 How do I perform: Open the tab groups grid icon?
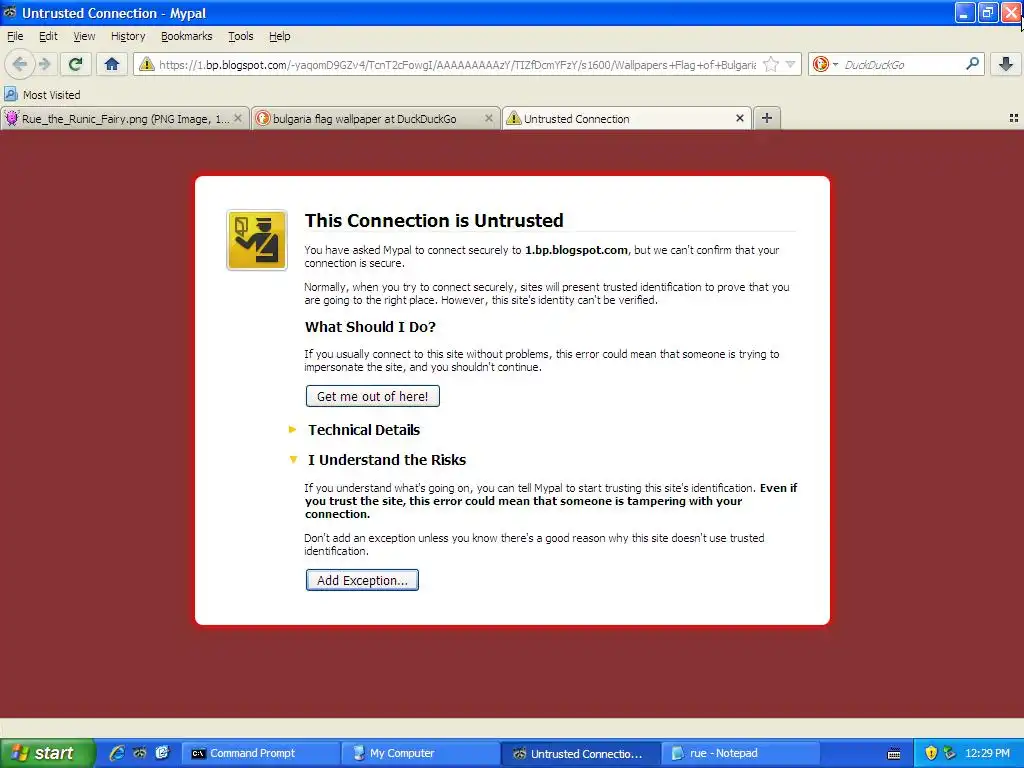(1014, 118)
